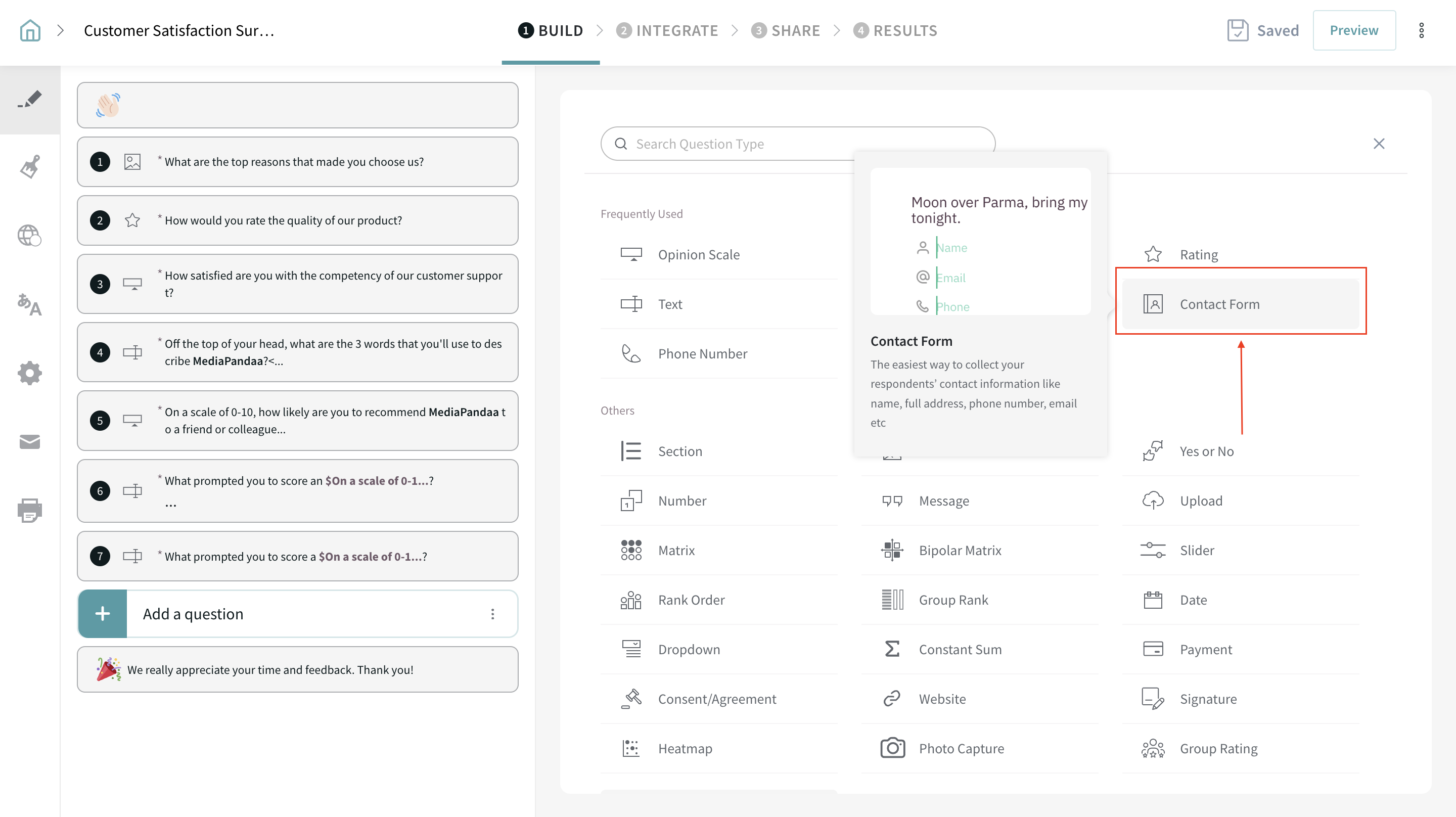Click the email envelope sidebar icon
1456x817 pixels.
(30, 441)
